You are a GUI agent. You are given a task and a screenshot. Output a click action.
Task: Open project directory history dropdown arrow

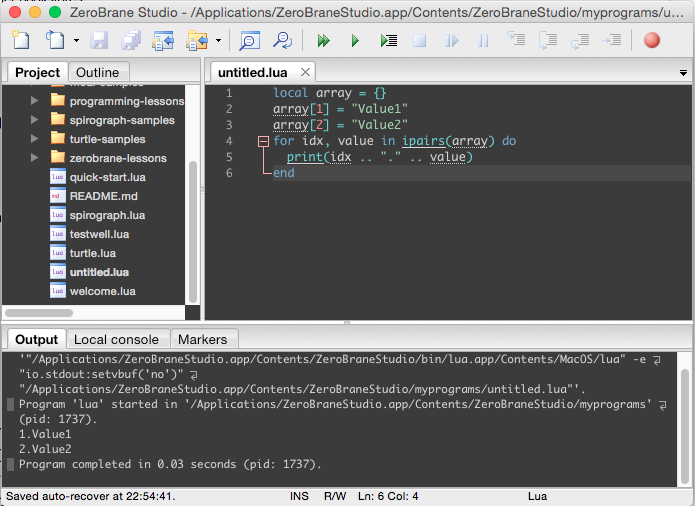(x=219, y=41)
